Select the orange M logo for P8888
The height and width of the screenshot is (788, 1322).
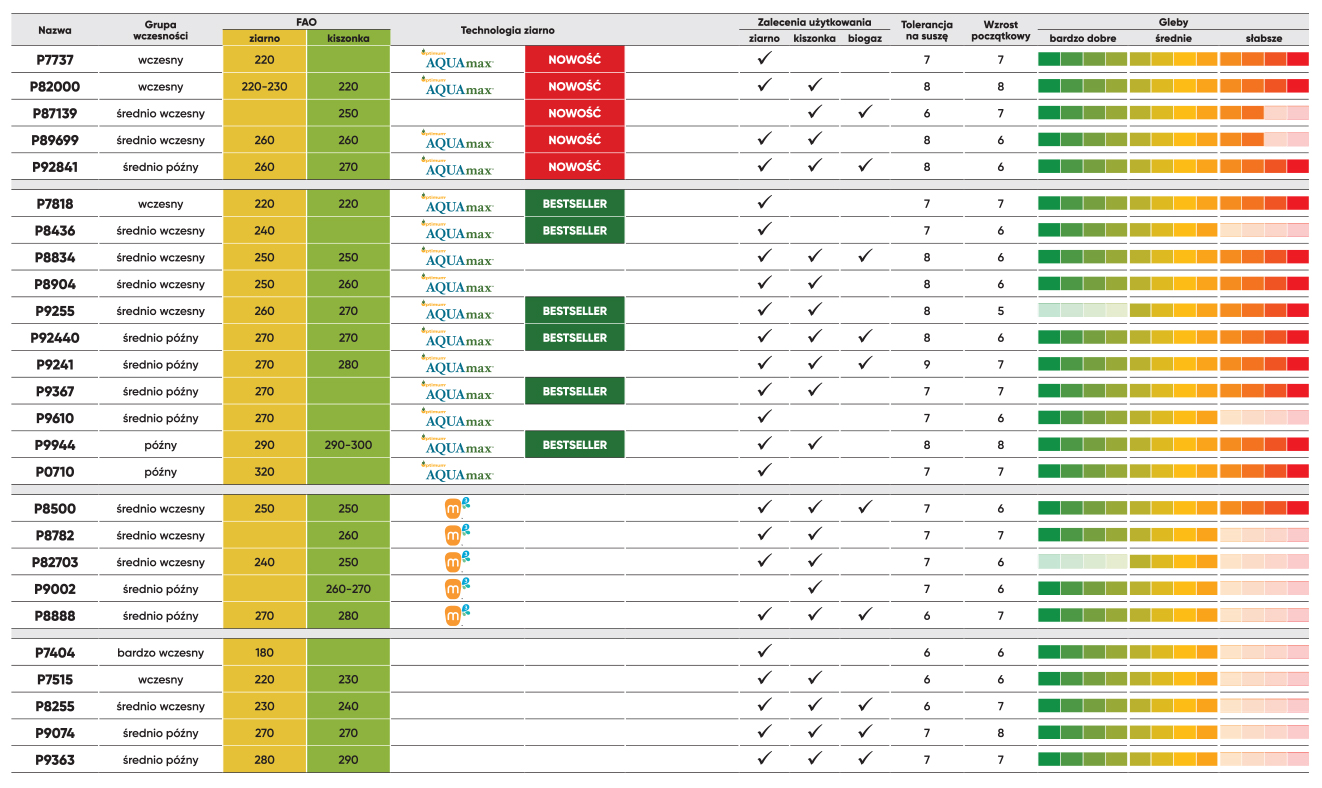(457, 616)
